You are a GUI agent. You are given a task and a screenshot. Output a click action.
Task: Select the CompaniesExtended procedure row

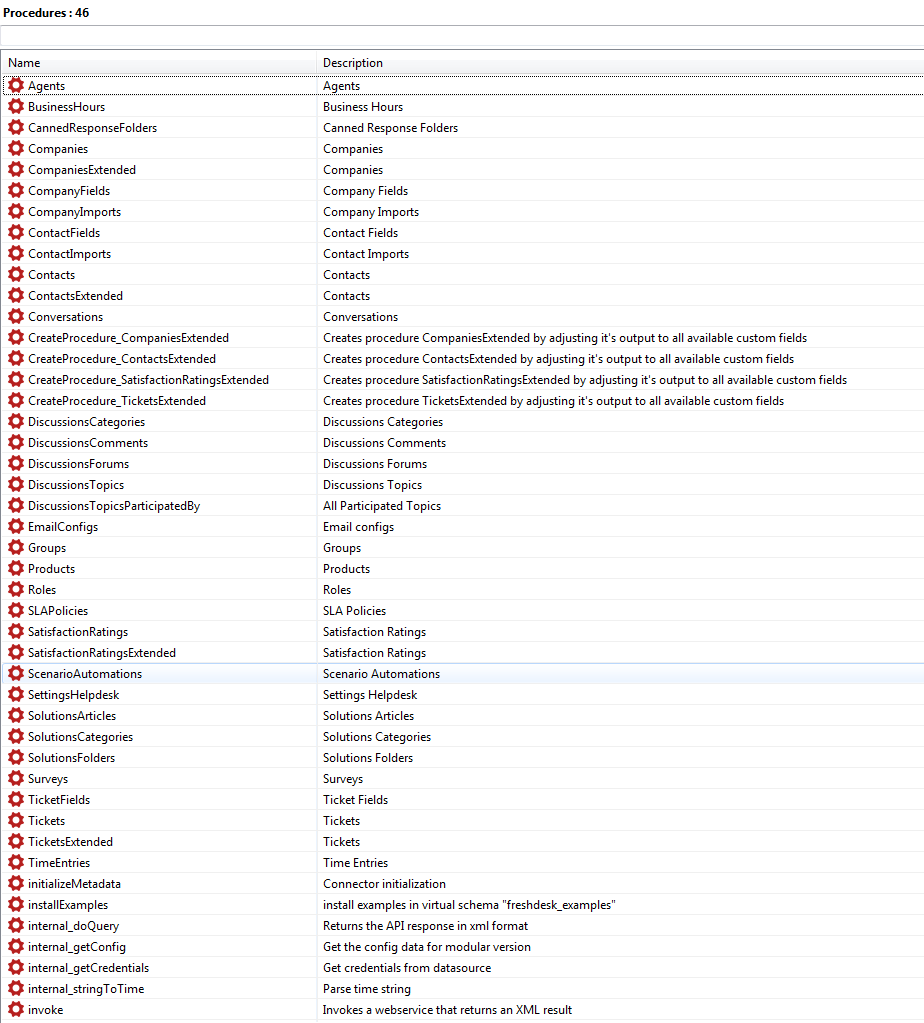pos(82,170)
